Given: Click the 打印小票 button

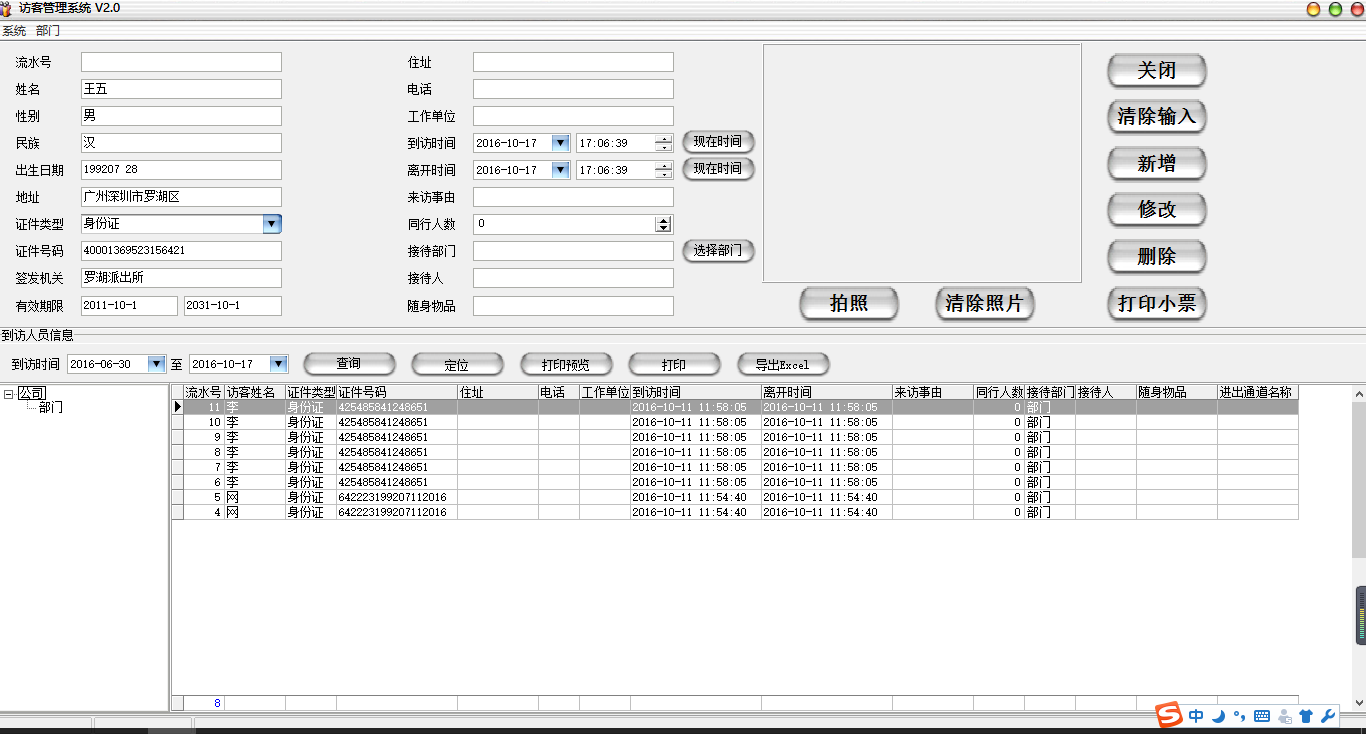Looking at the screenshot, I should (1156, 304).
